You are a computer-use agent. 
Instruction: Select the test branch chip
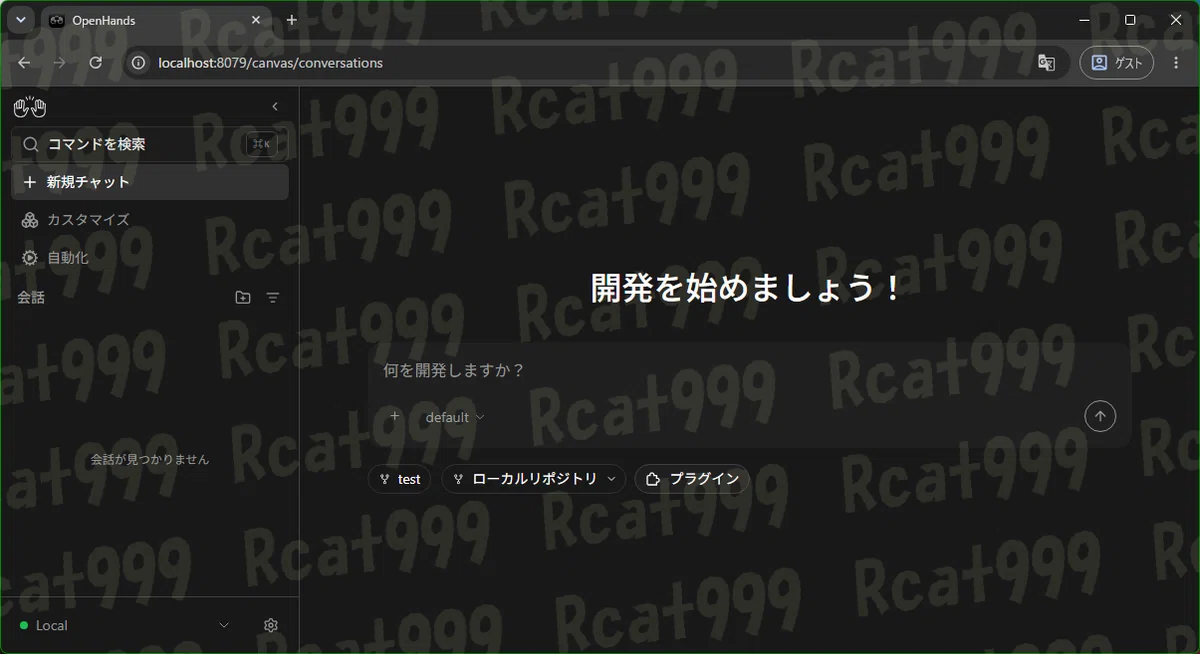pos(400,479)
